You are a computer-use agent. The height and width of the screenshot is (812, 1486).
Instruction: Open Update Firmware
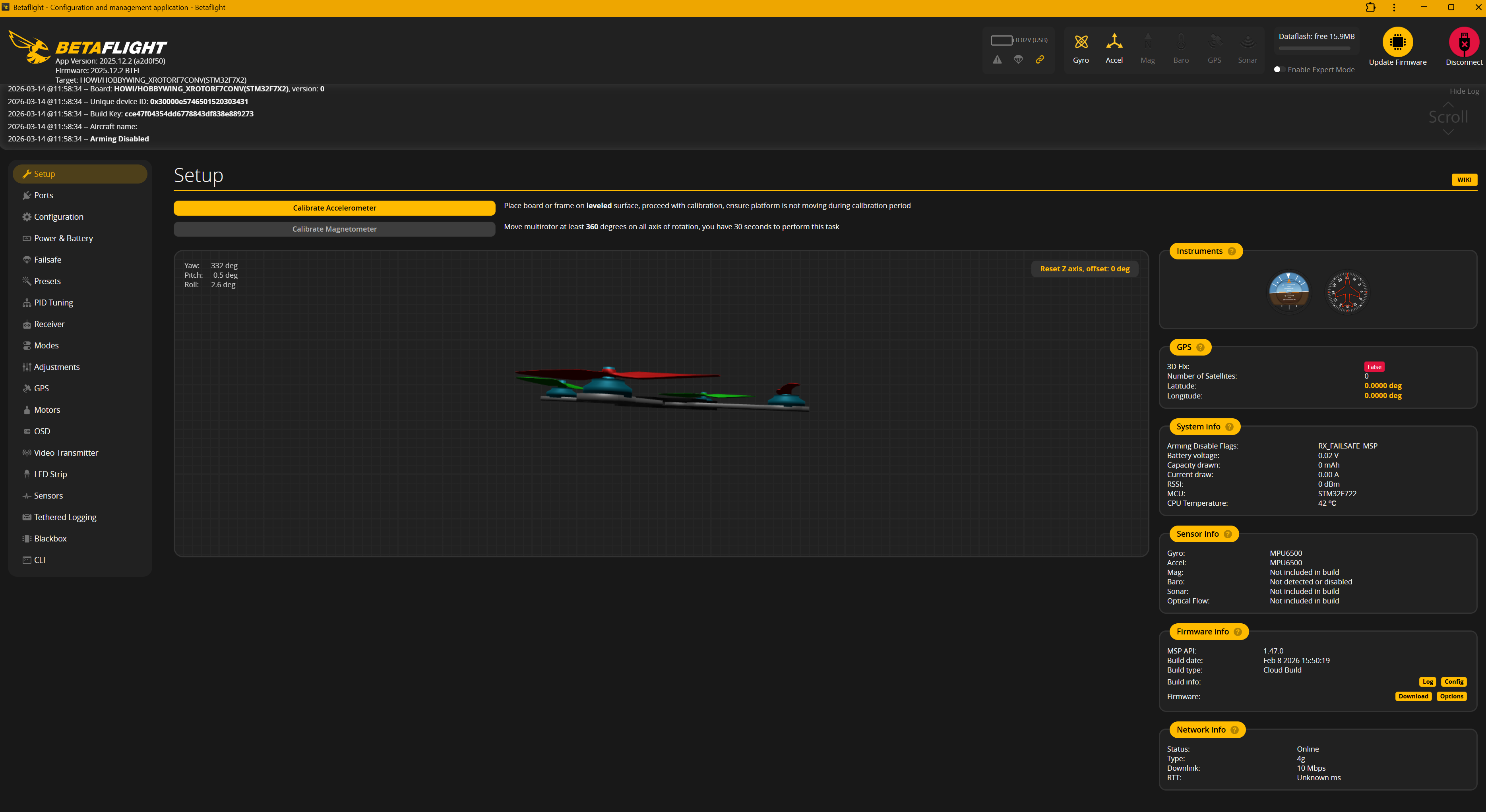(1398, 42)
